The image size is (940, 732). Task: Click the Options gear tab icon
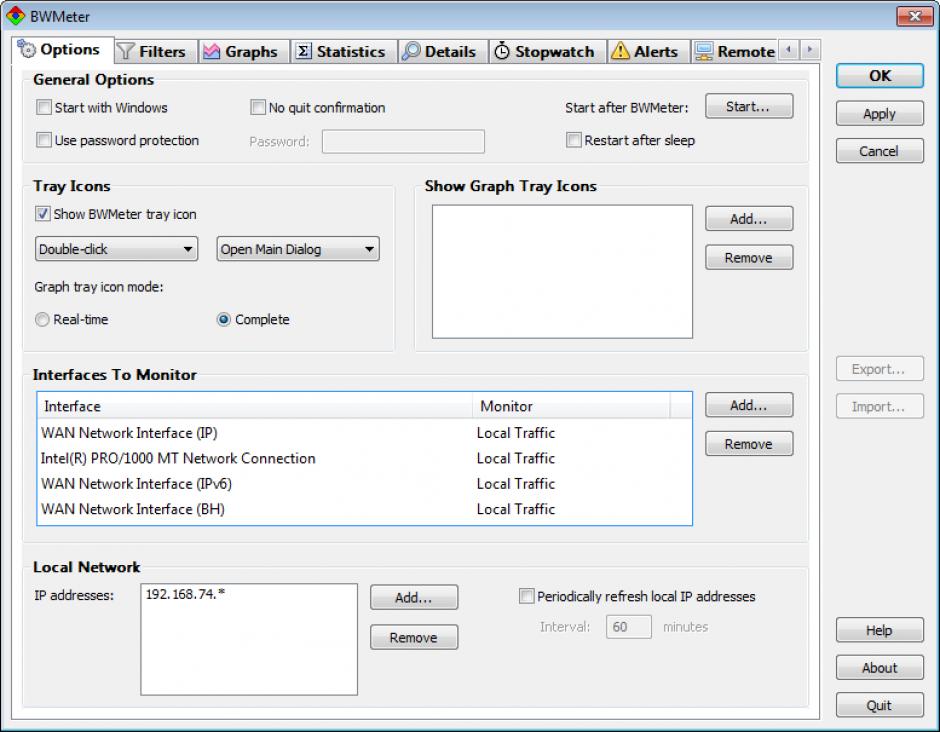tap(26, 49)
